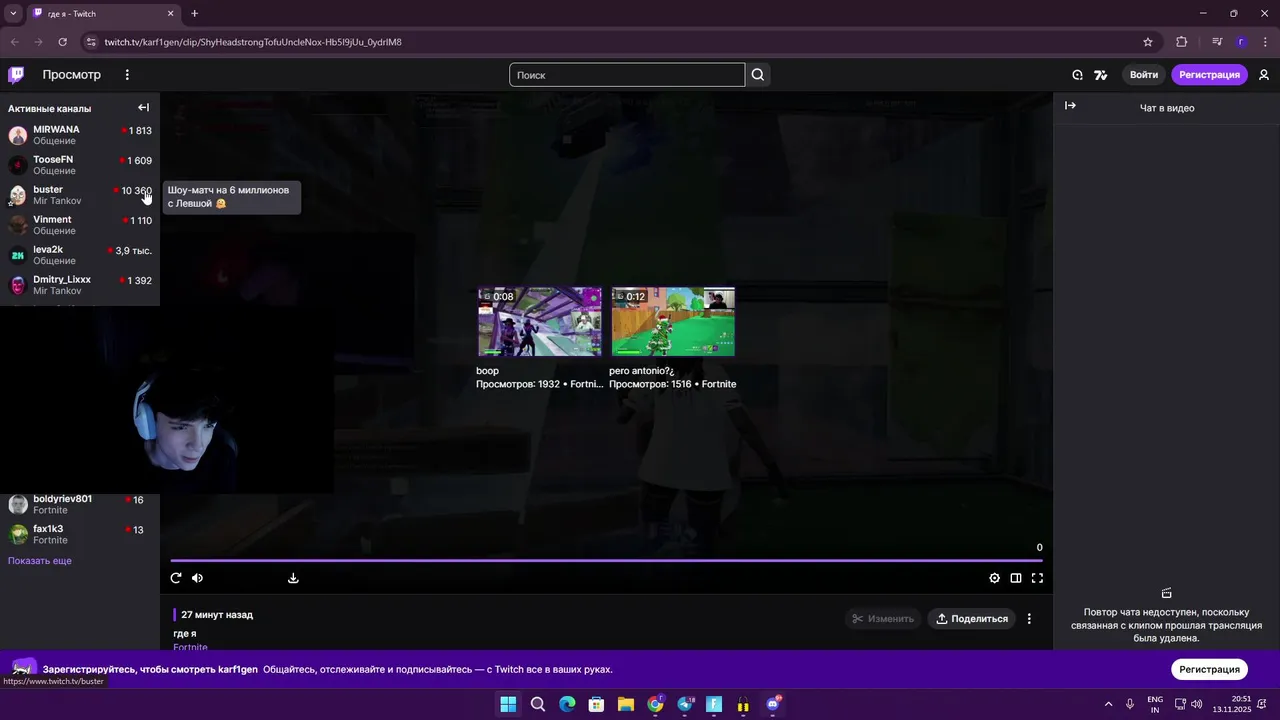Image resolution: width=1280 pixels, height=720 pixels.
Task: Open the TooseFN channel
Action: pyautogui.click(x=80, y=165)
